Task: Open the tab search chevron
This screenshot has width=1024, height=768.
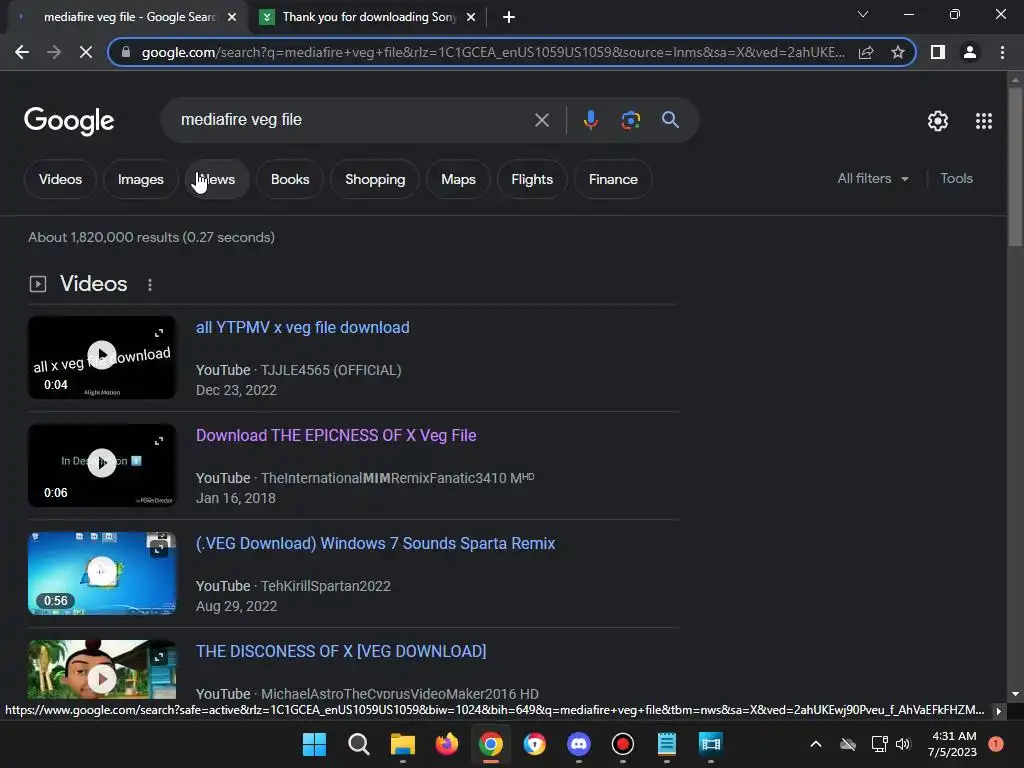Action: (x=863, y=14)
